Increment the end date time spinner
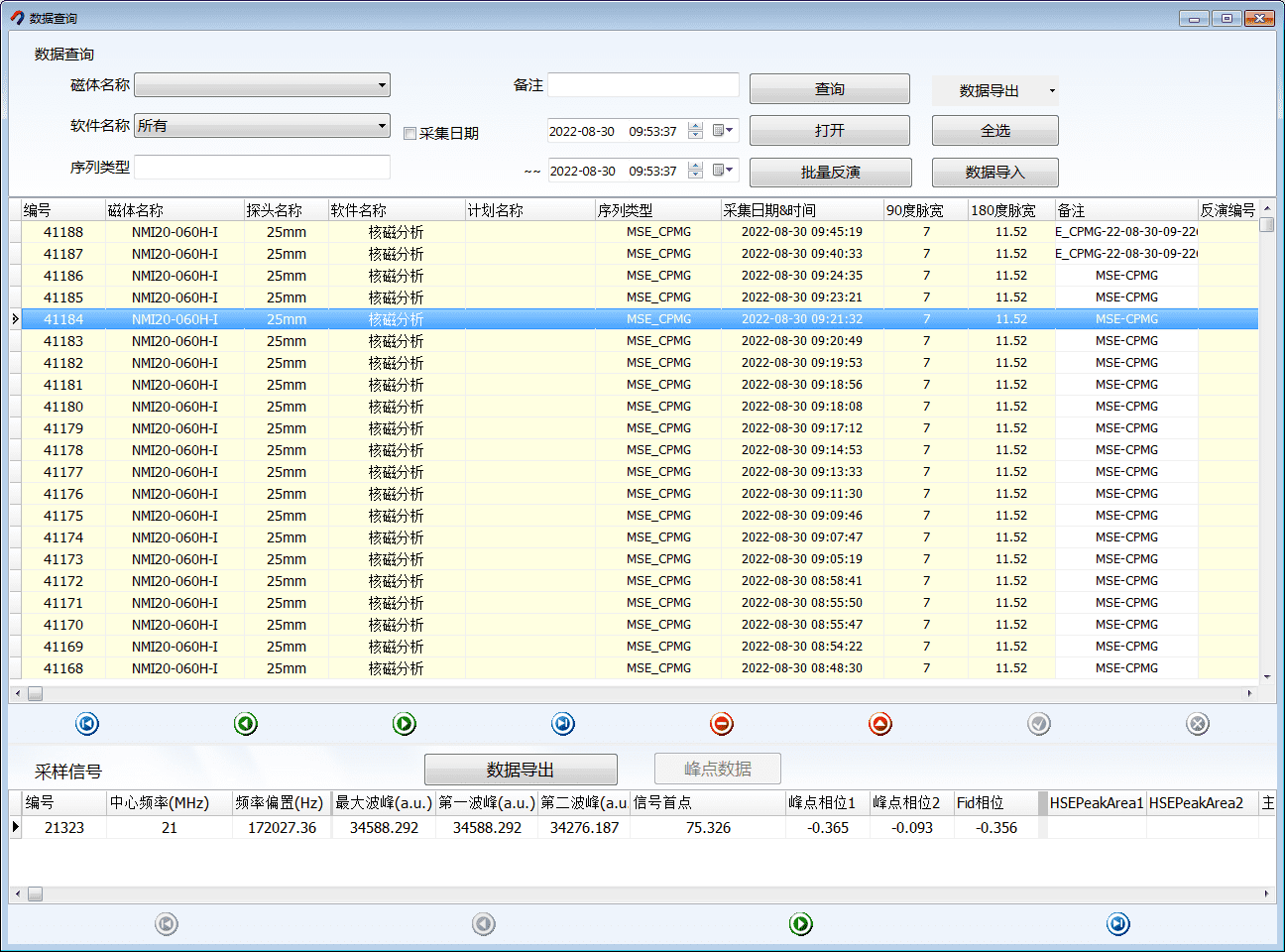This screenshot has height=952, width=1285. (695, 166)
